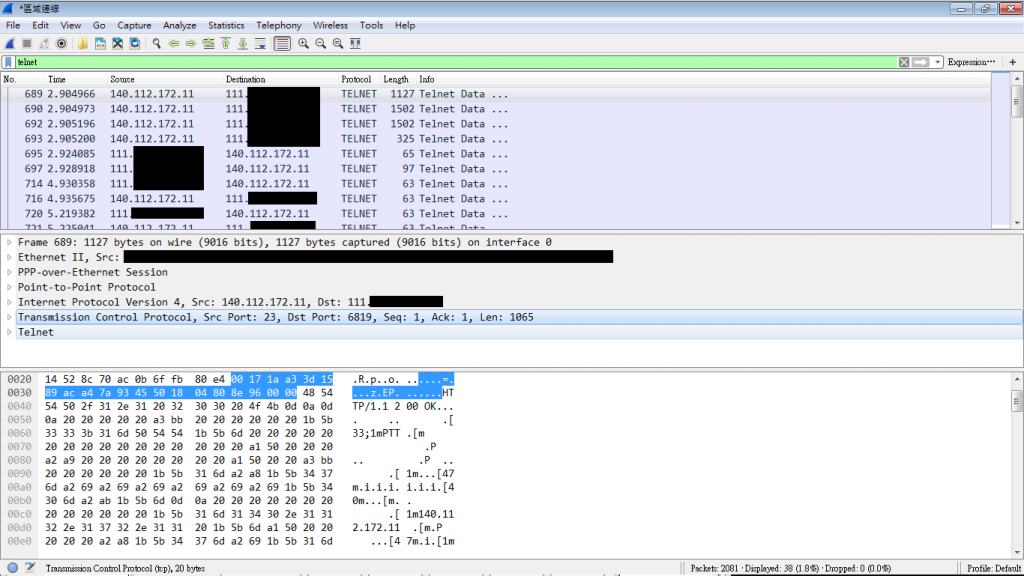The width and height of the screenshot is (1024, 576).
Task: Open capture options
Action: pyautogui.click(x=61, y=44)
